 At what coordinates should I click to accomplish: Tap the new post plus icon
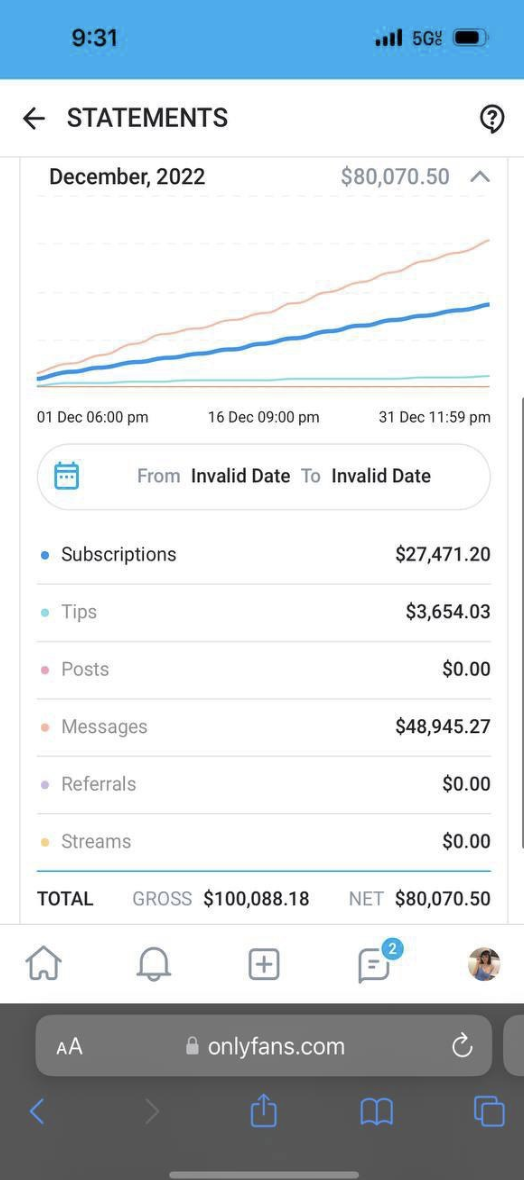pos(264,964)
